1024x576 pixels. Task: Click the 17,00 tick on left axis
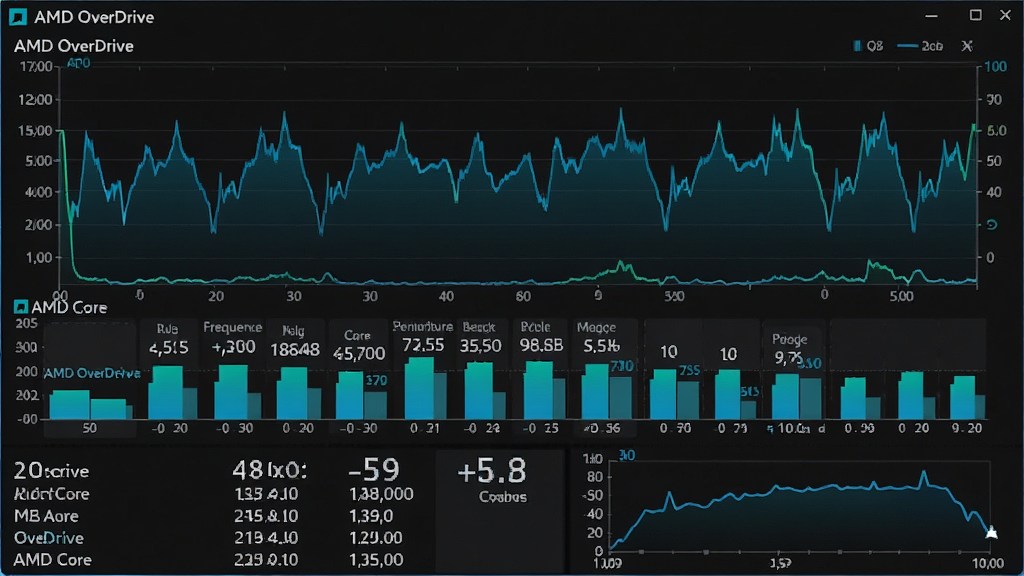click(36, 67)
